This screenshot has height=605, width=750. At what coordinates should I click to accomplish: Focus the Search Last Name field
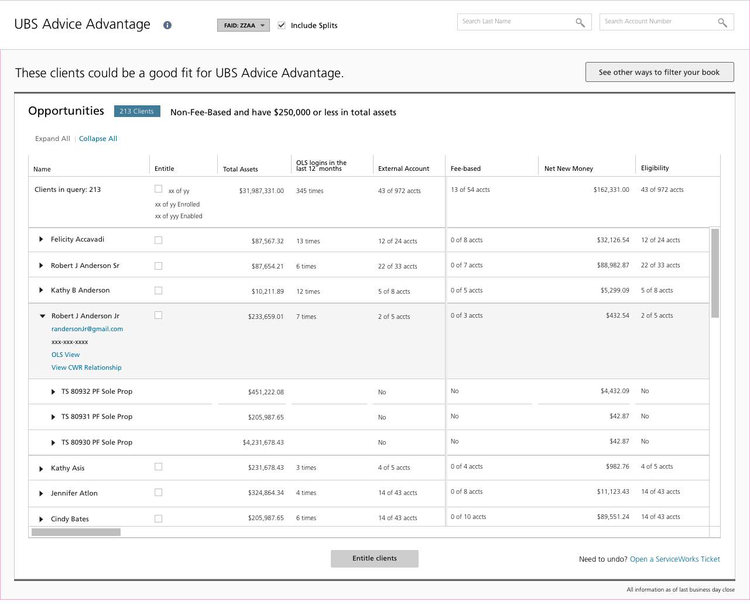[x=524, y=22]
